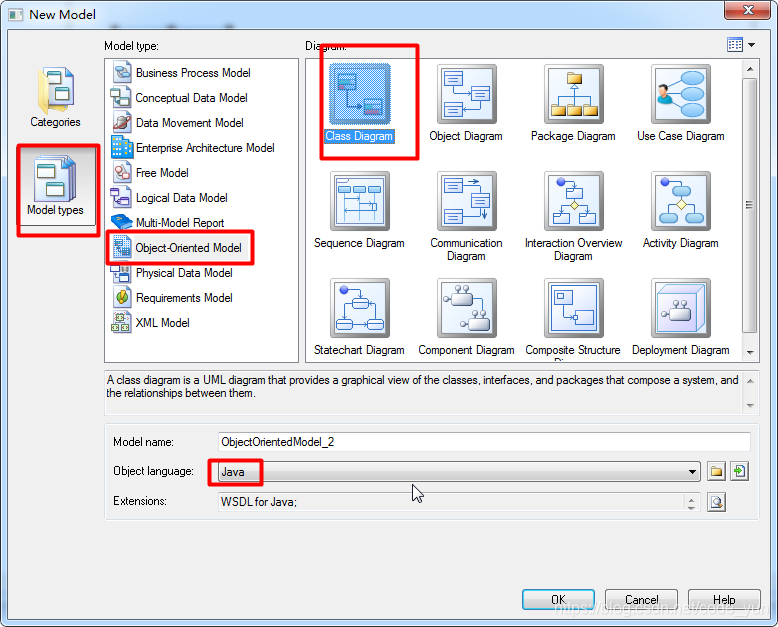
Task: Click the description box scroll up arrow
Action: click(750, 381)
